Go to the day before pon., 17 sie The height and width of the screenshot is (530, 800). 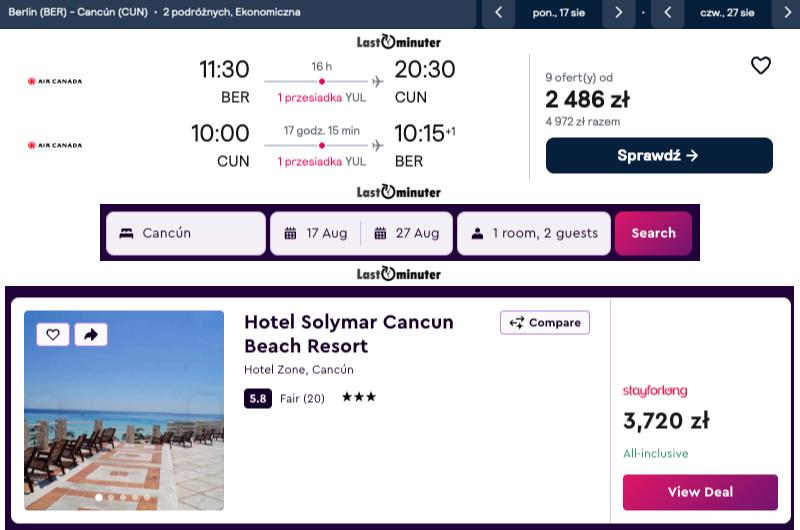coord(498,12)
